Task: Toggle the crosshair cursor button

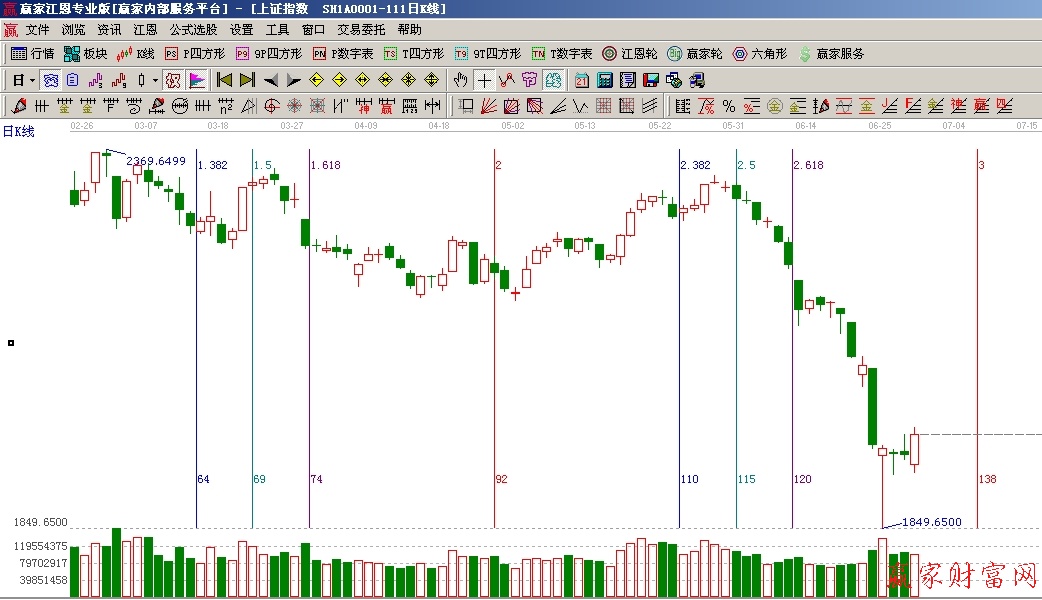Action: pos(484,80)
